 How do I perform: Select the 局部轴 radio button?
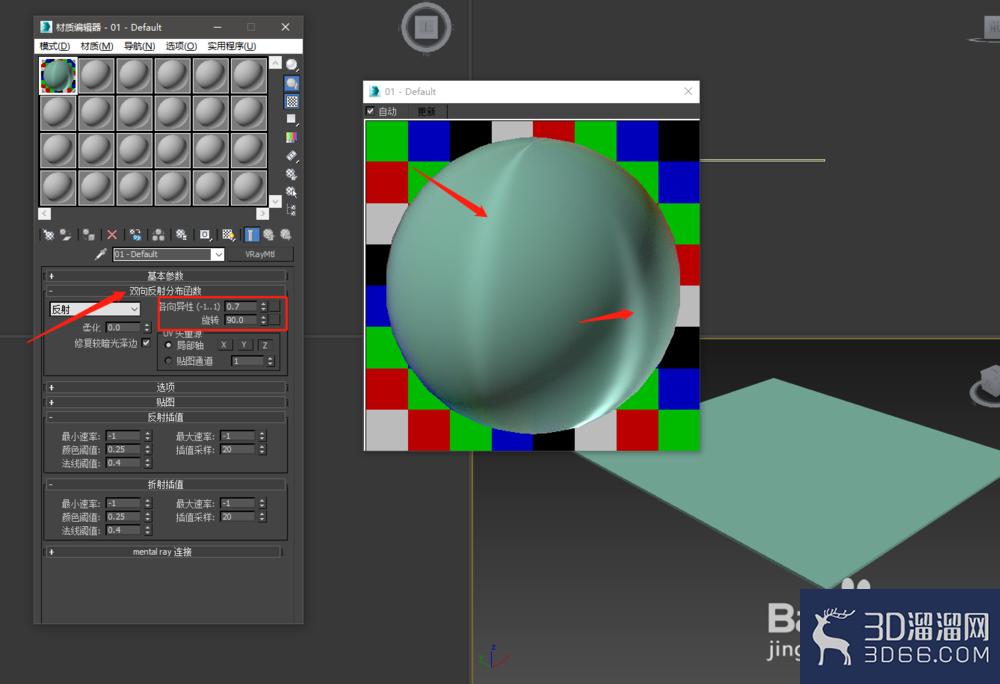pyautogui.click(x=168, y=345)
